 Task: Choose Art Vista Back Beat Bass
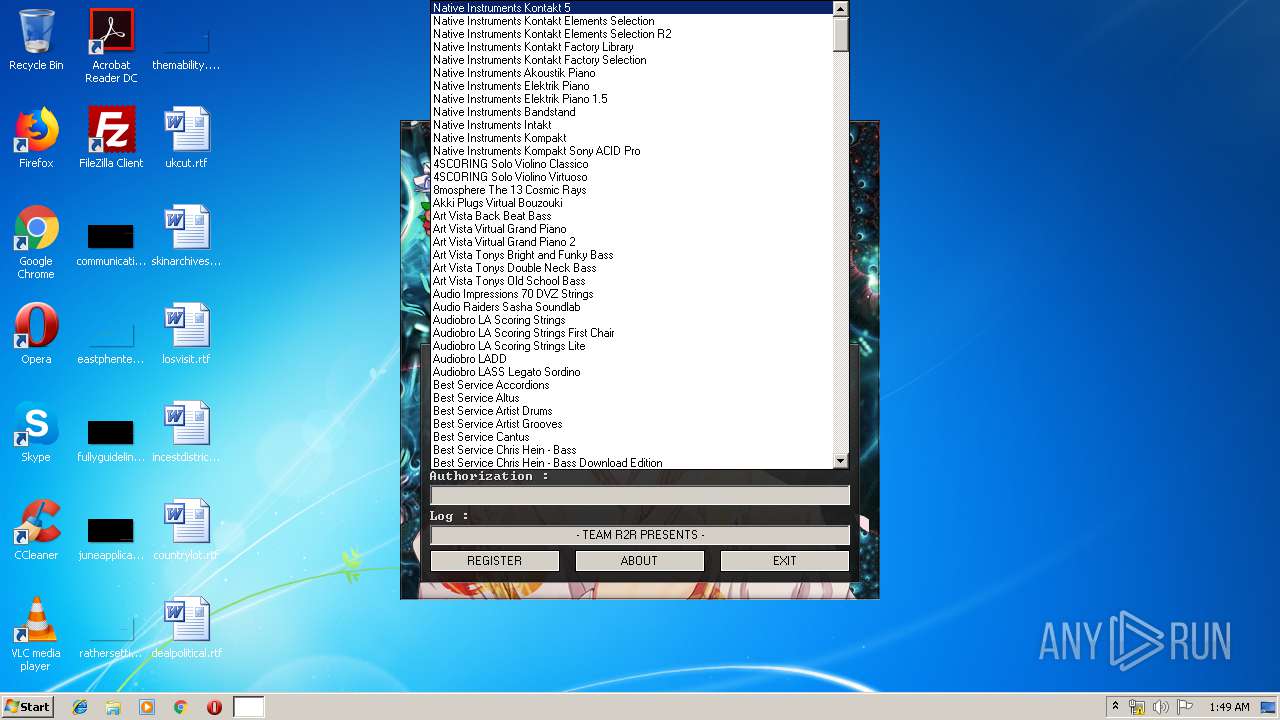(631, 216)
